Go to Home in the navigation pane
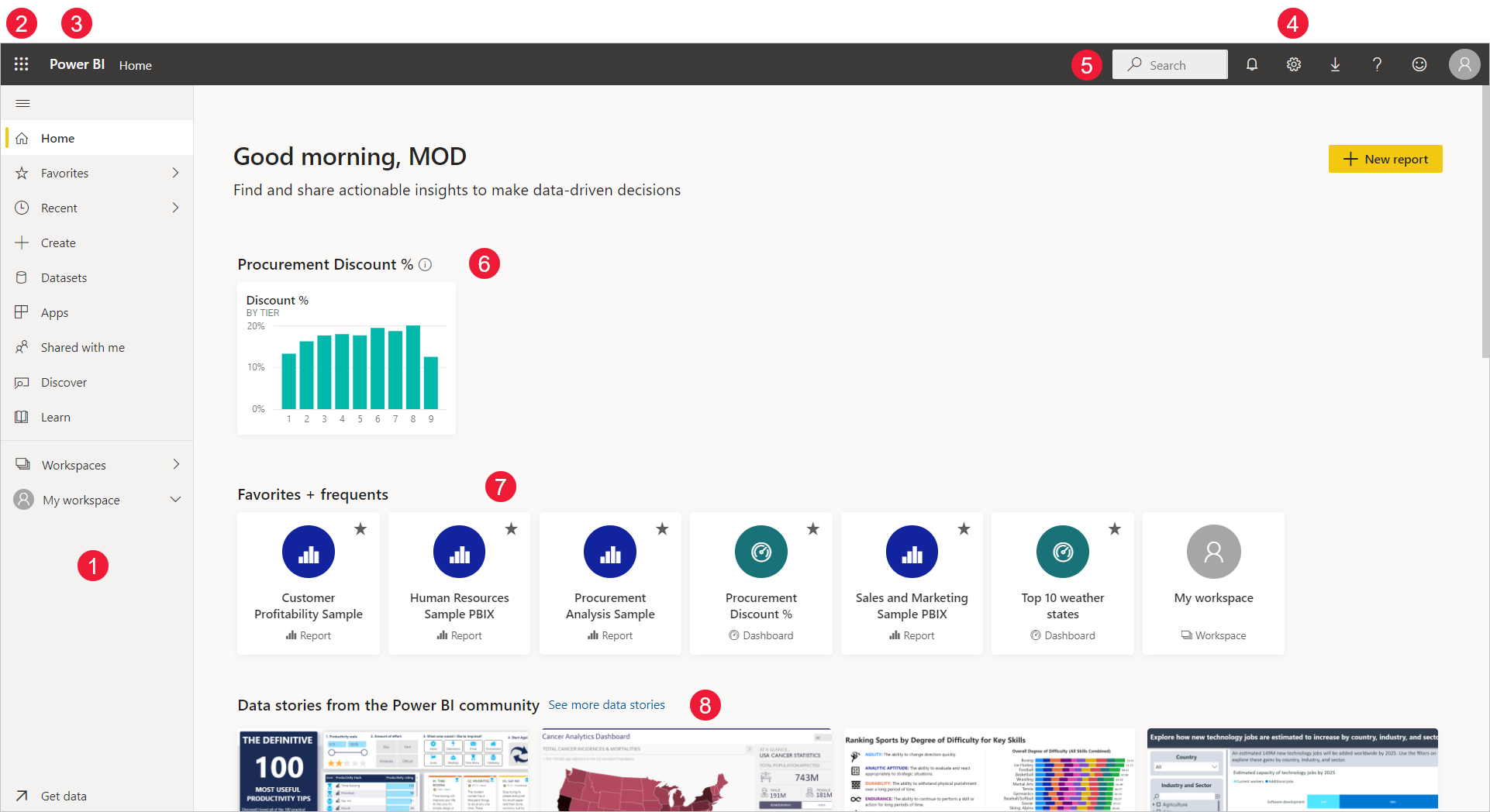Image resolution: width=1490 pixels, height=812 pixels. [x=98, y=138]
